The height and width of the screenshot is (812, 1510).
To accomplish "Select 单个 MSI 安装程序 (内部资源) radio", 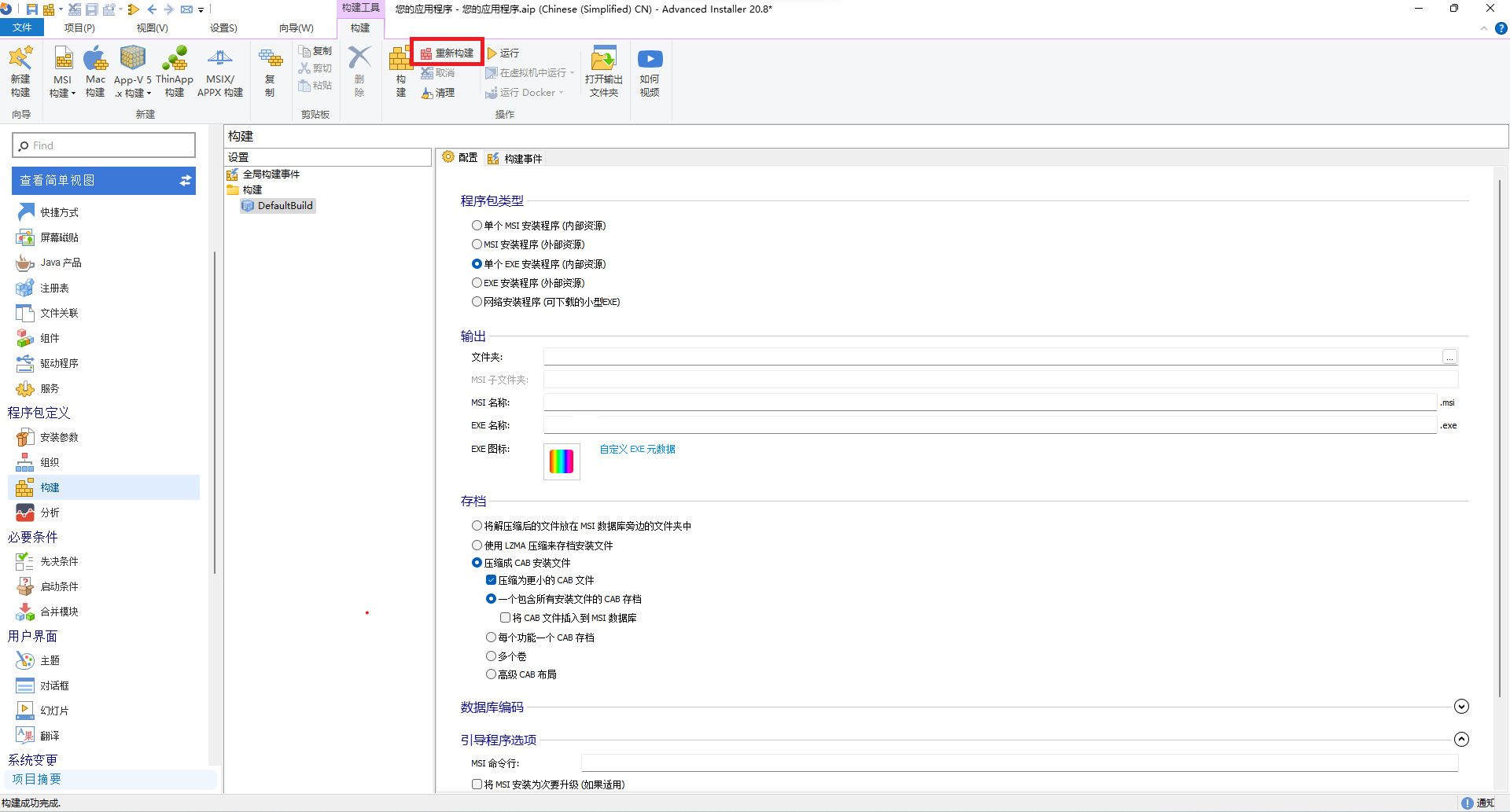I will [477, 226].
